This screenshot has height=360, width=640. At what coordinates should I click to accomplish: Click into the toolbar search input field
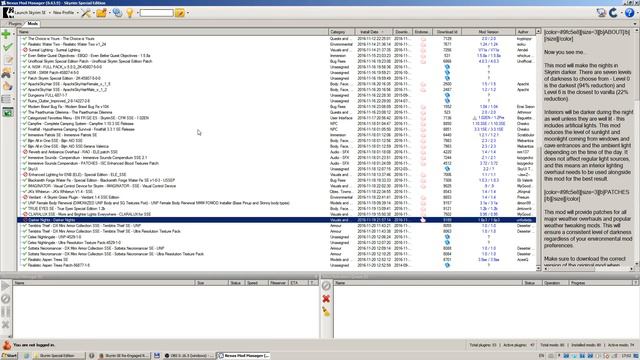(157, 13)
